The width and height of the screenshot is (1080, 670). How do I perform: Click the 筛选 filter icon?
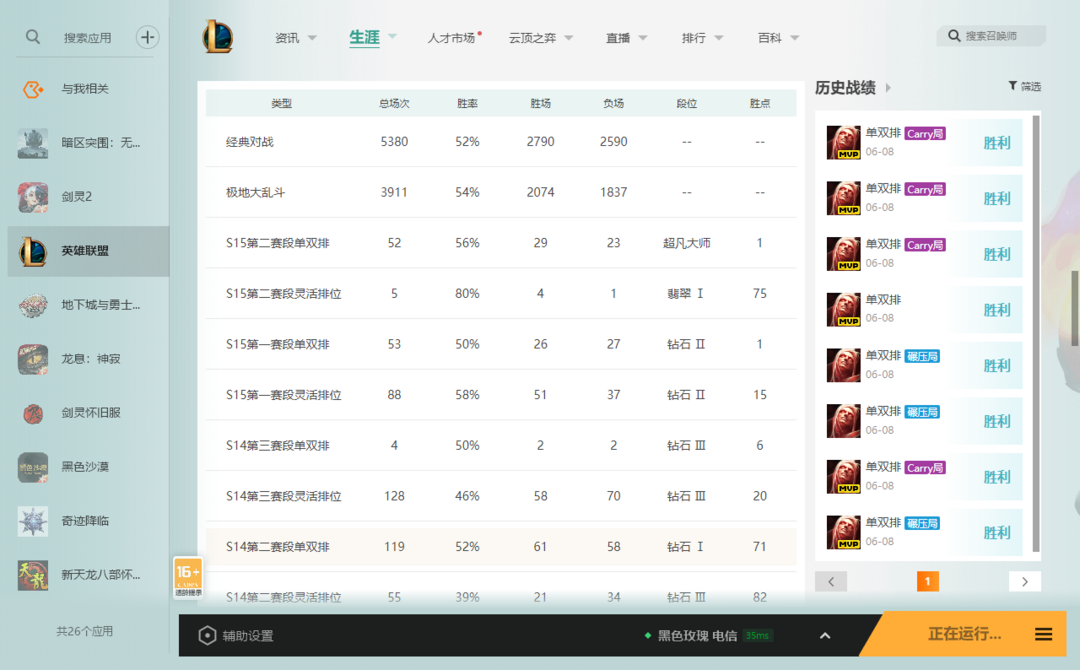1012,86
